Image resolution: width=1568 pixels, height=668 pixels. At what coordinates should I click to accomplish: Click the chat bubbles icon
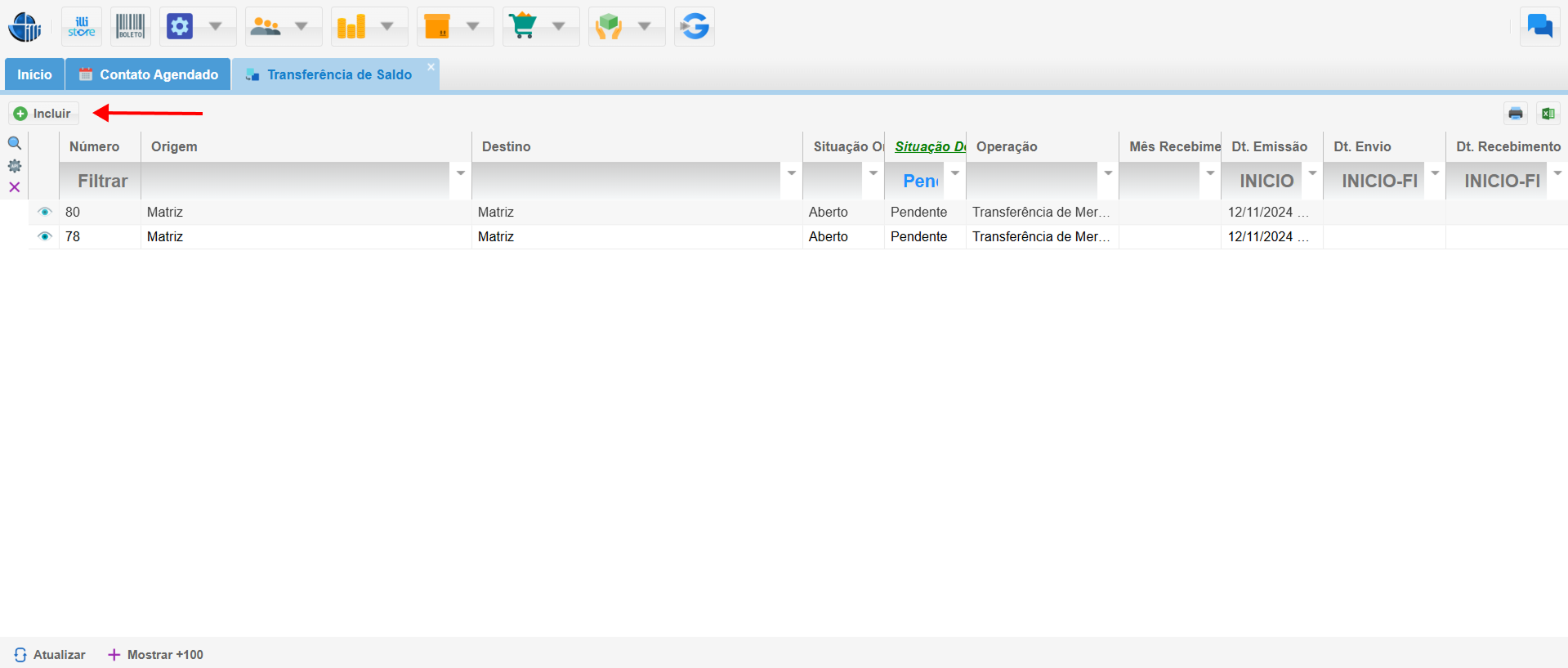1539,27
